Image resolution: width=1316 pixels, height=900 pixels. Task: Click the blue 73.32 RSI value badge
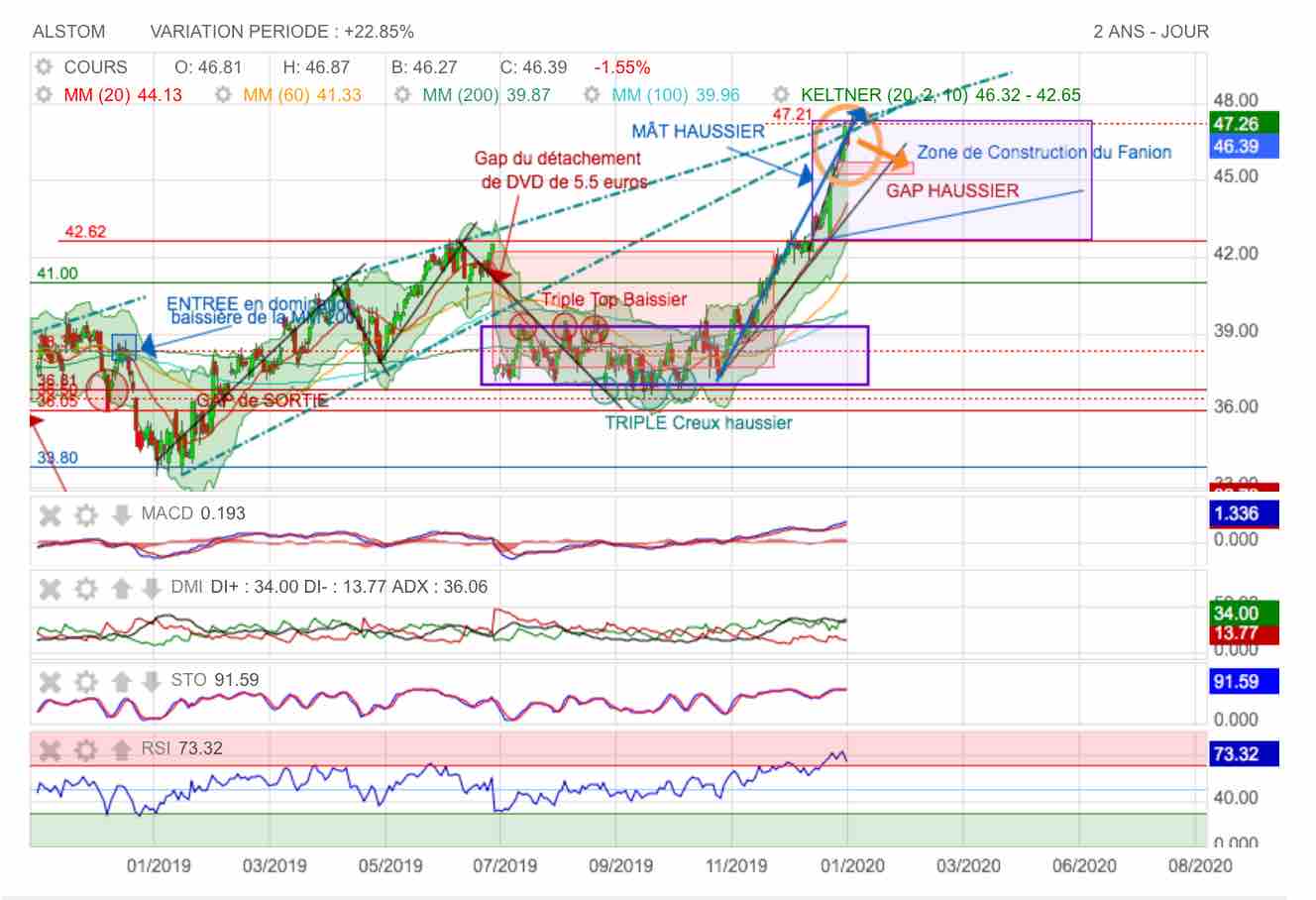(x=1245, y=753)
